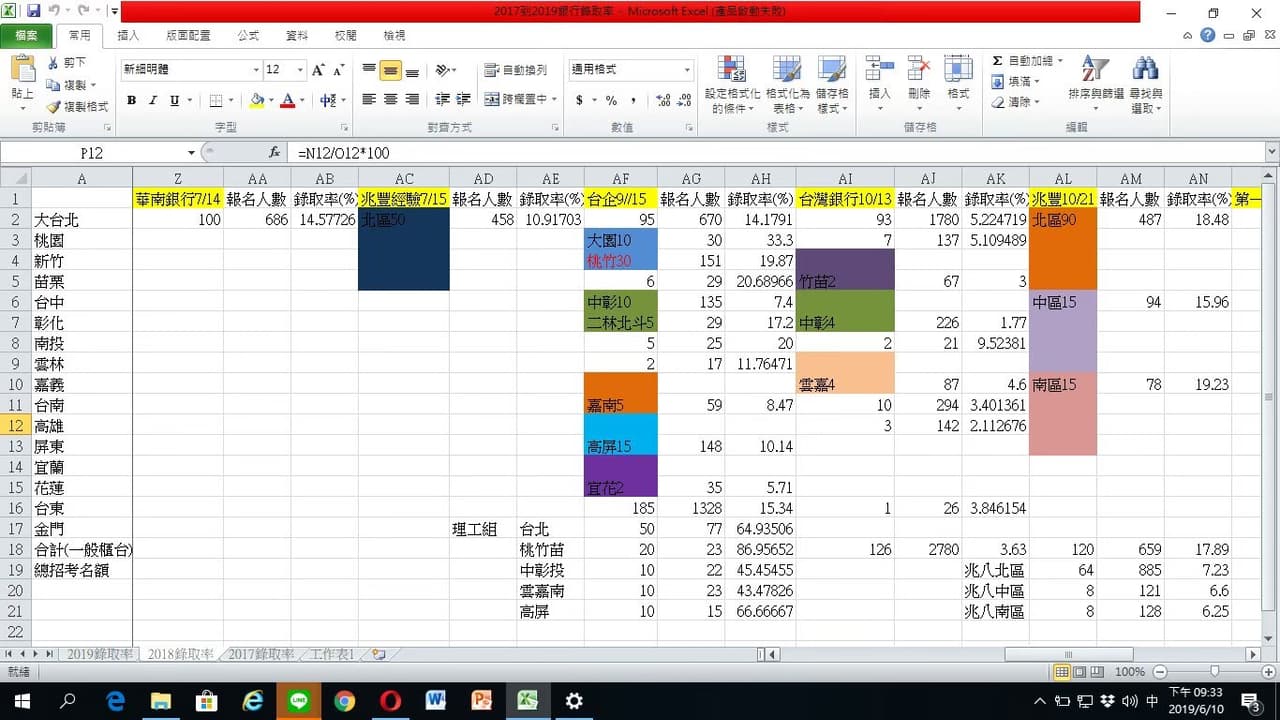Align cell text to the top

pos(369,70)
